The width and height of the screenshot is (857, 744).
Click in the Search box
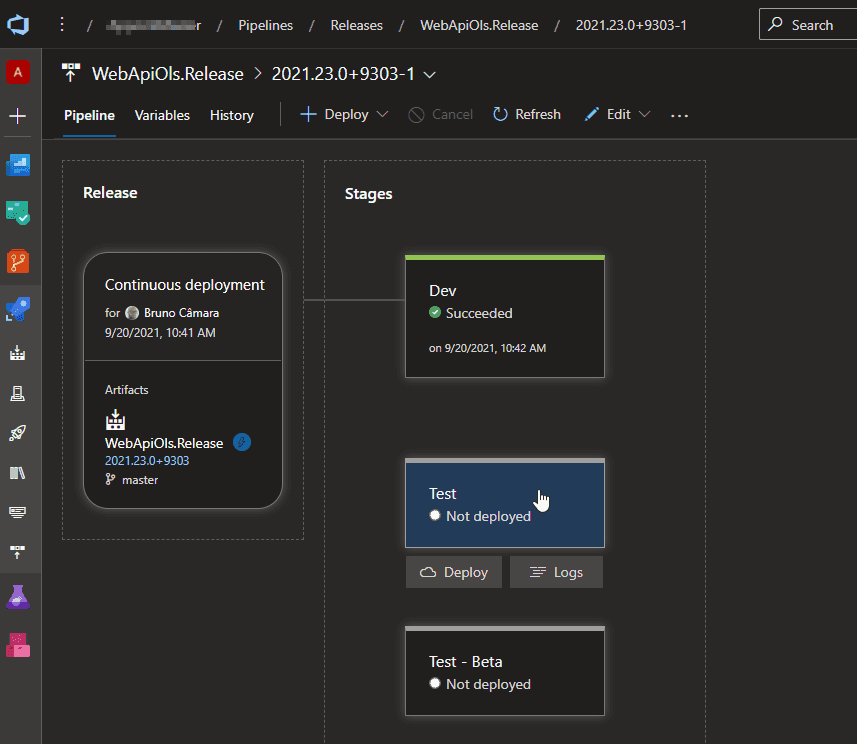point(808,25)
